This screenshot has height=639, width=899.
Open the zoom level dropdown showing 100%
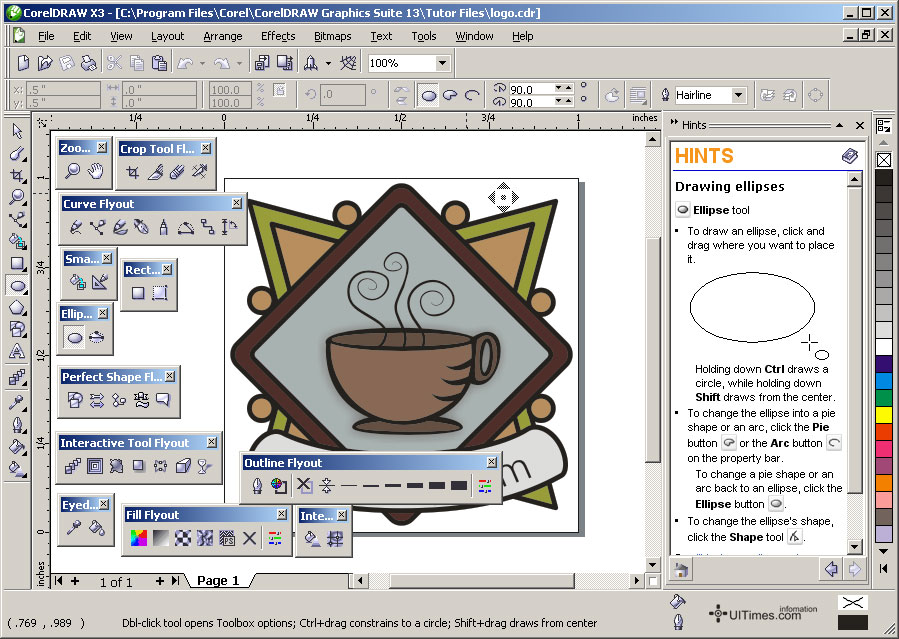tap(442, 63)
